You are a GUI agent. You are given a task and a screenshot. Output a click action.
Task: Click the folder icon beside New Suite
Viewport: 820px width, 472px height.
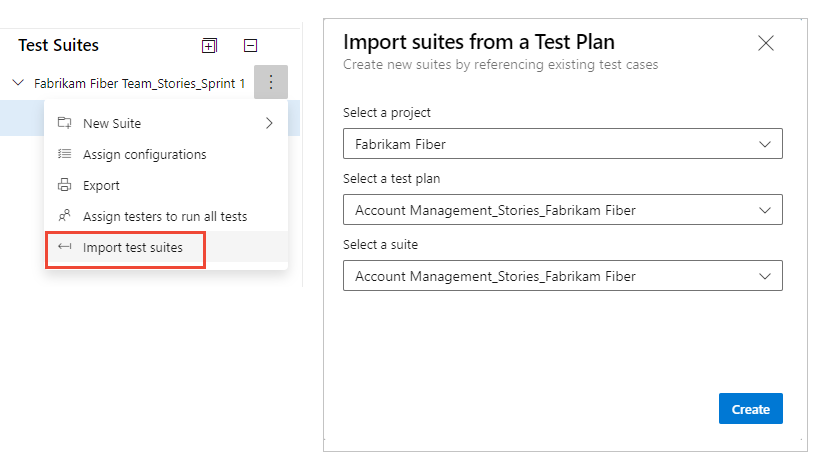tap(65, 123)
